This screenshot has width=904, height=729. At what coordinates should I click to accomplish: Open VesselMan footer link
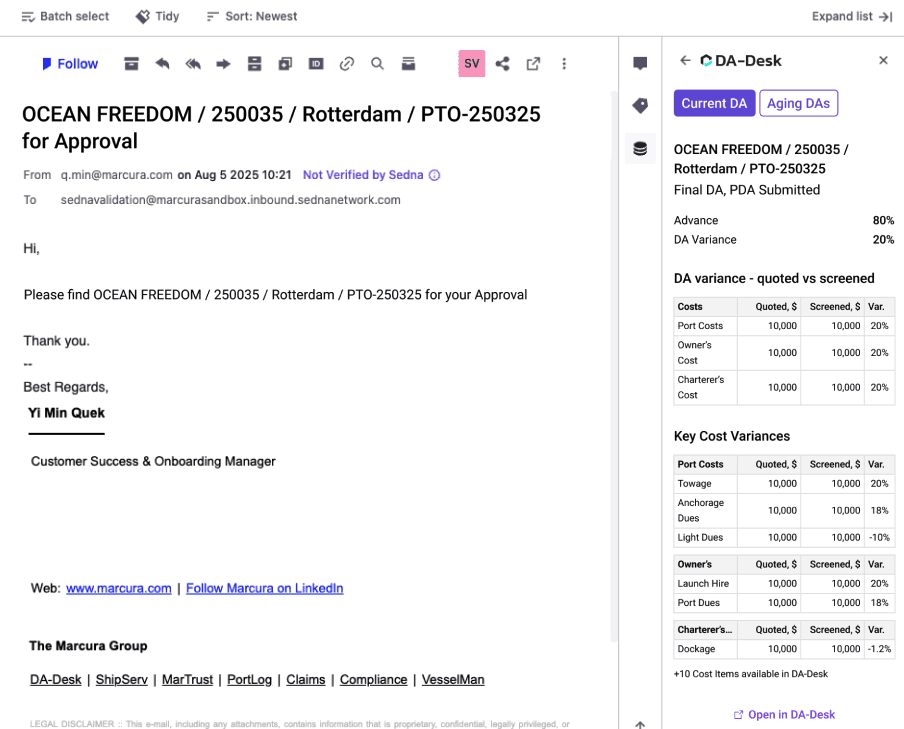[453, 679]
